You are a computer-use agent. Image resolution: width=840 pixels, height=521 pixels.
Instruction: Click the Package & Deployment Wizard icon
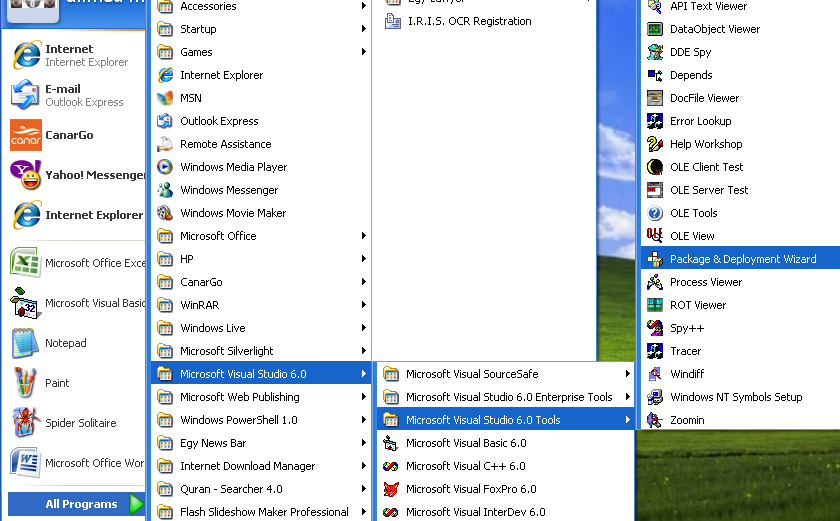tap(655, 259)
